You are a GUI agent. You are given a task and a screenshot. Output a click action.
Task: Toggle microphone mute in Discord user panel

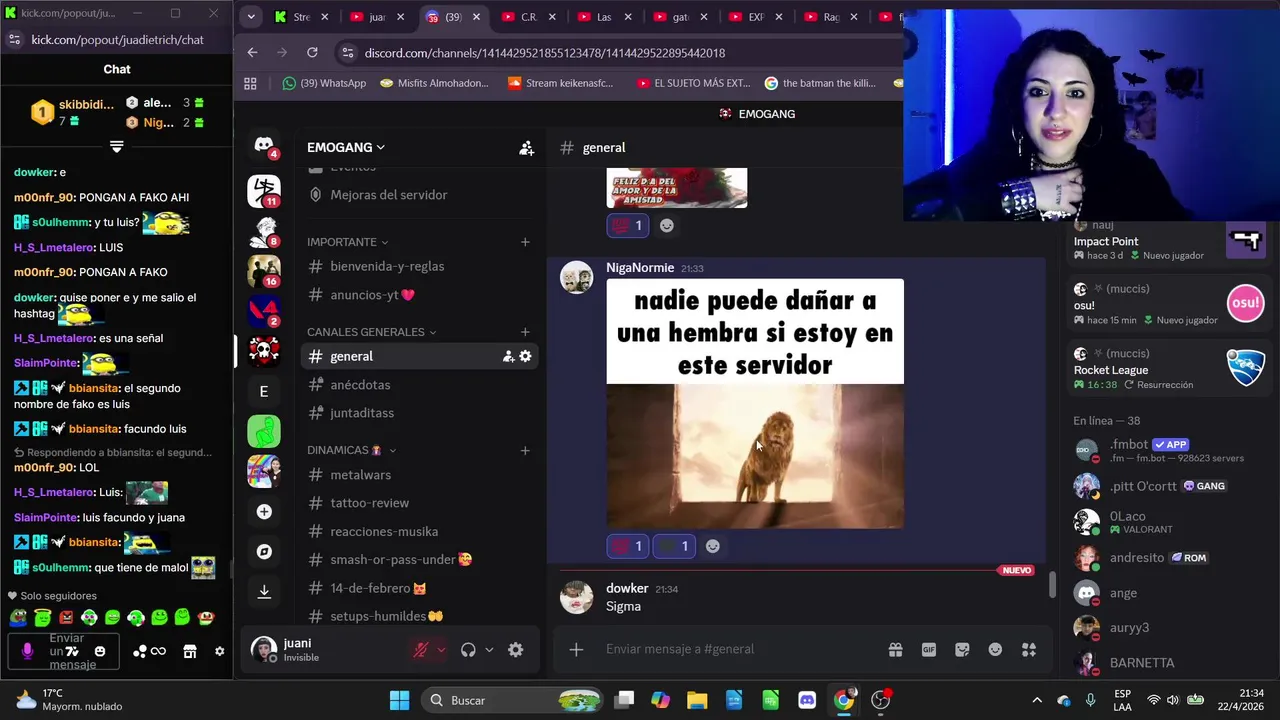click(x=421, y=650)
